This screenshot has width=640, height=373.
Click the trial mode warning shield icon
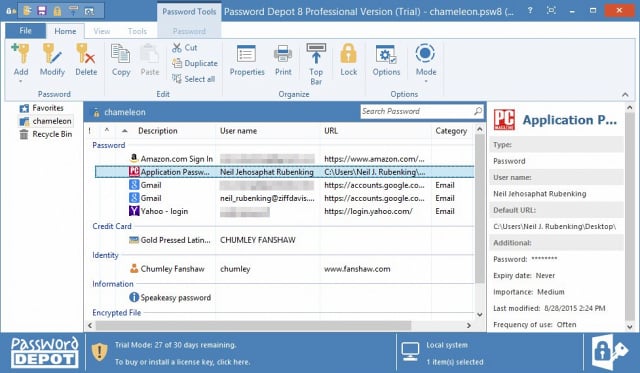(99, 352)
